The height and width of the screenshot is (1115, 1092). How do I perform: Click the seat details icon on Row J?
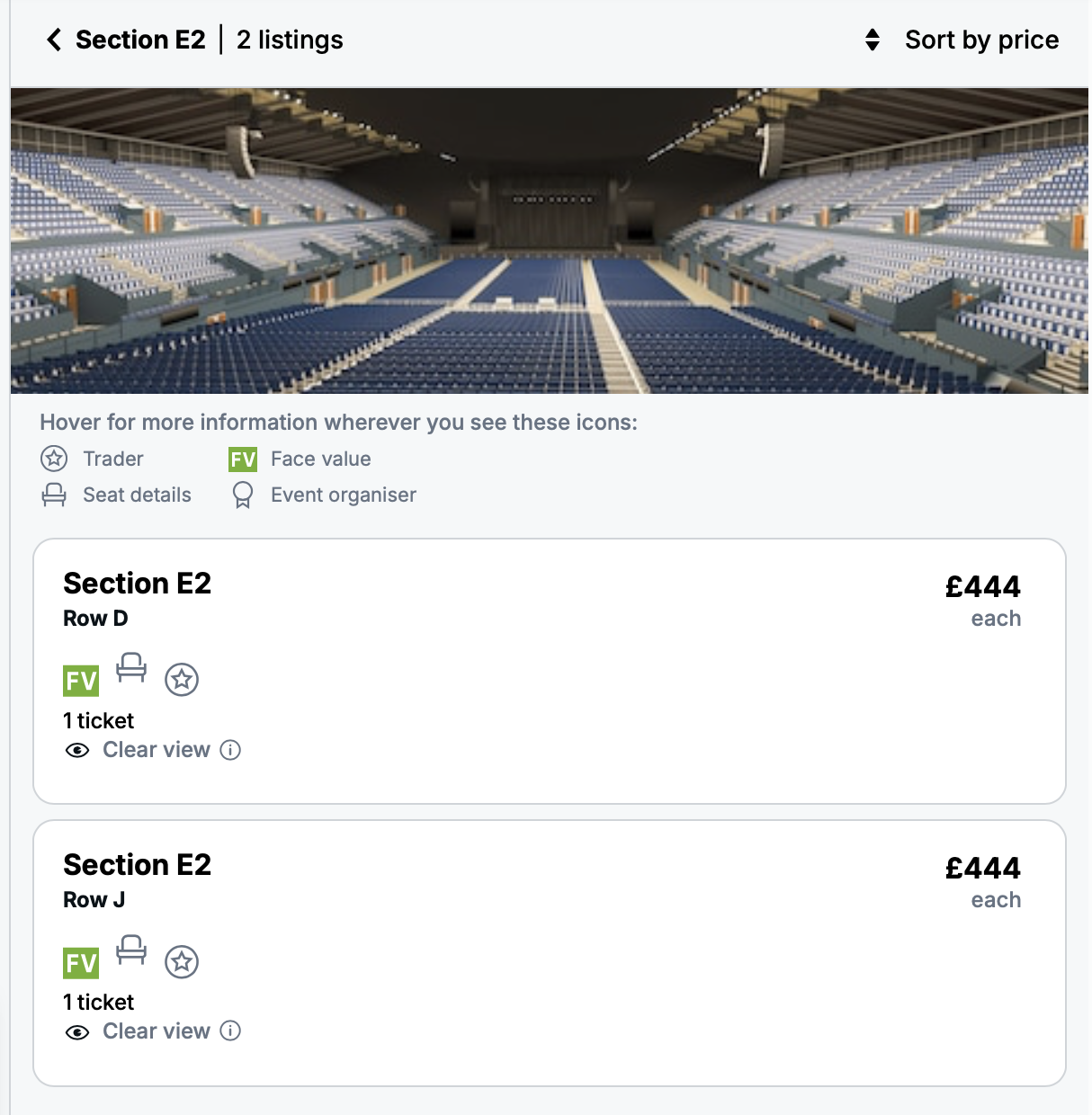coord(131,950)
